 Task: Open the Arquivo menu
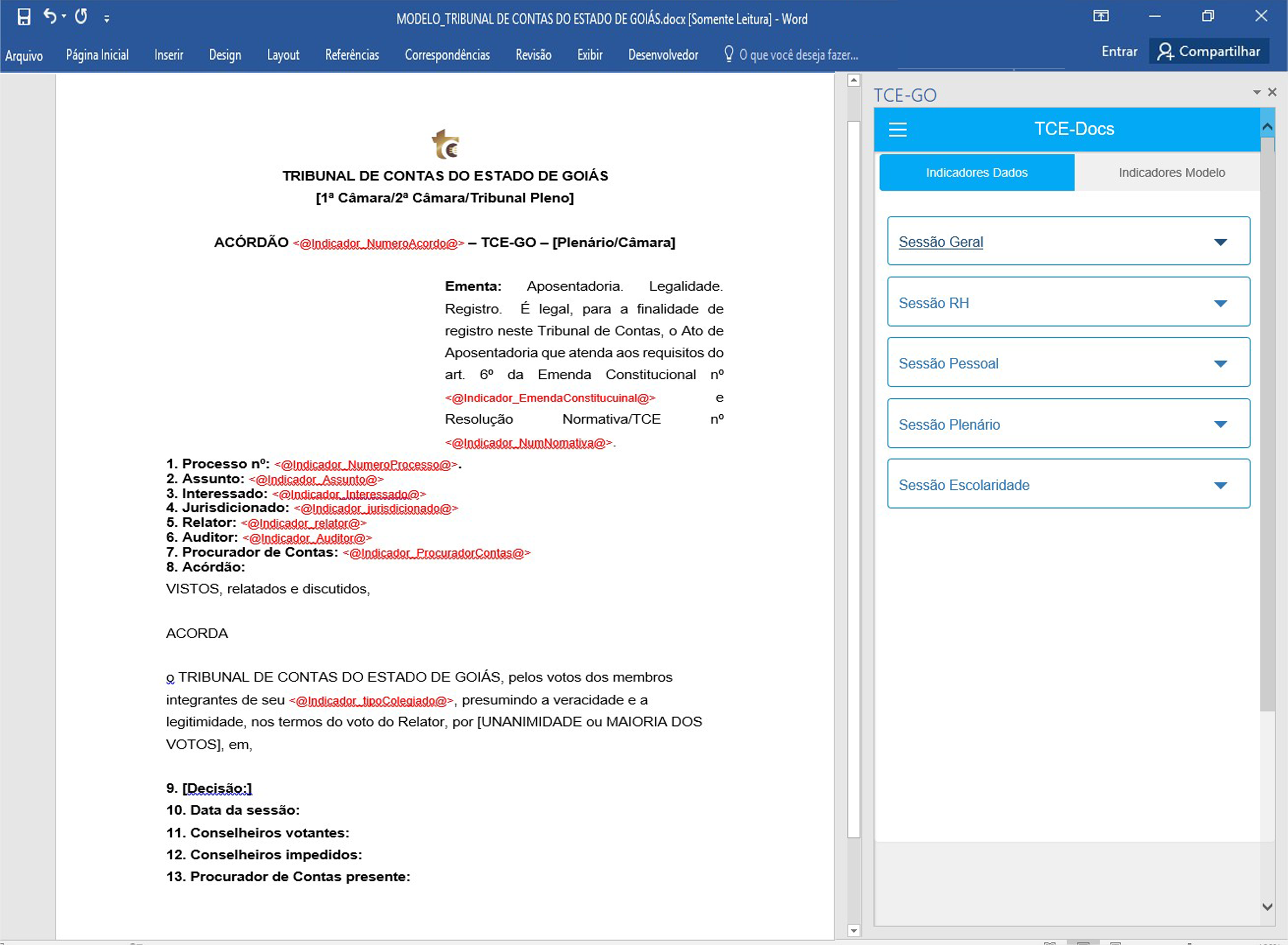(x=23, y=56)
